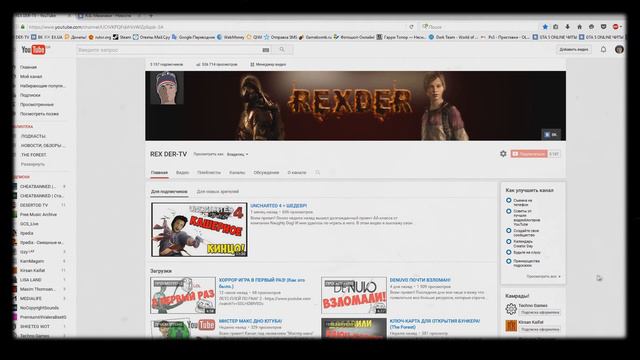Open channel settings gear icon
This screenshot has width=640, height=360.
point(503,153)
